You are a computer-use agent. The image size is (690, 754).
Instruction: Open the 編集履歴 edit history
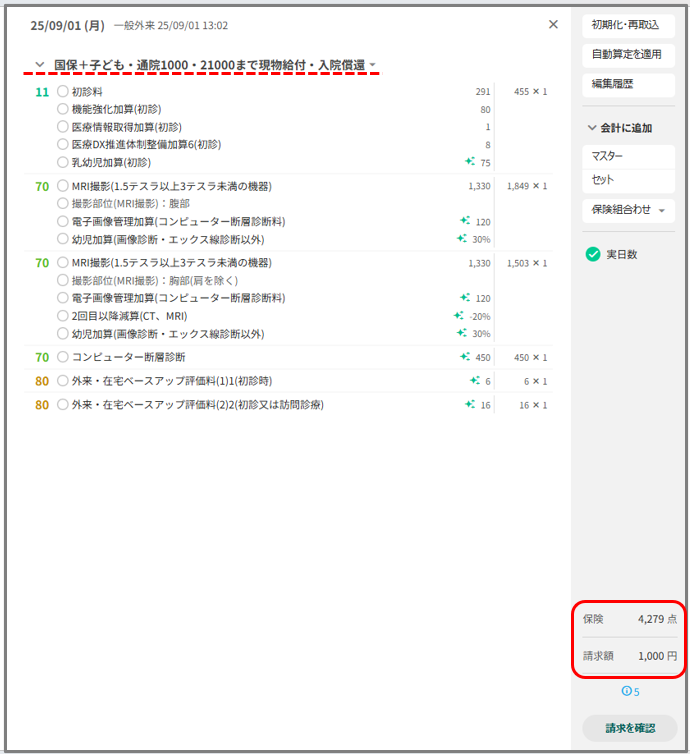pos(628,84)
